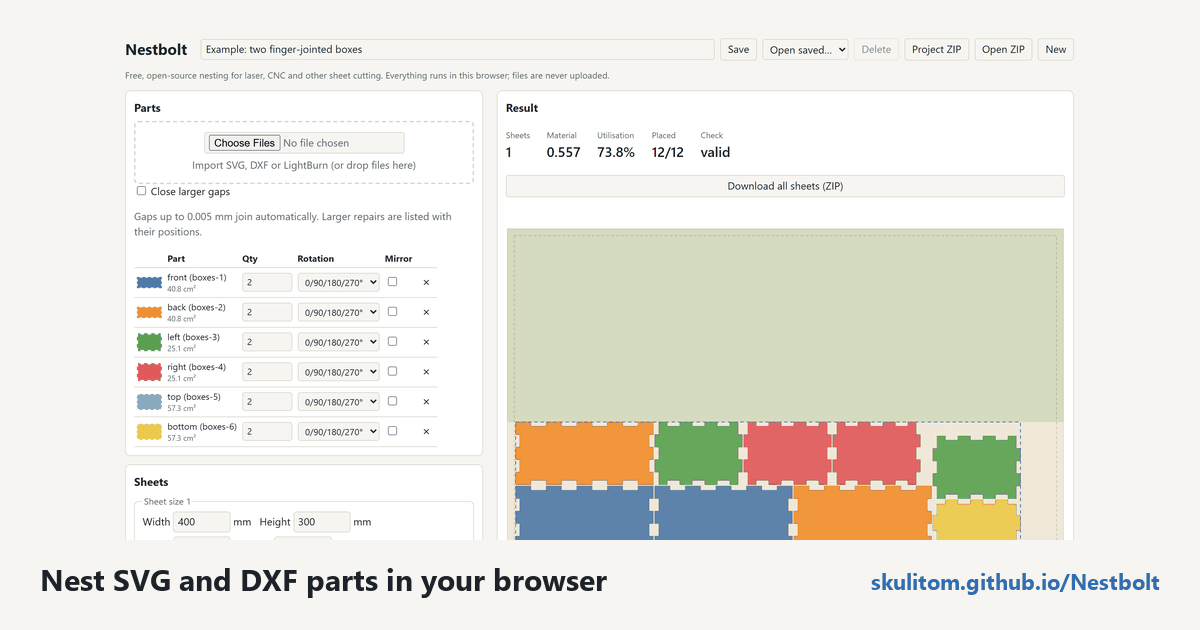Remove the back (boxes-2) part row
Viewport: 1200px width, 630px height.
tap(426, 312)
